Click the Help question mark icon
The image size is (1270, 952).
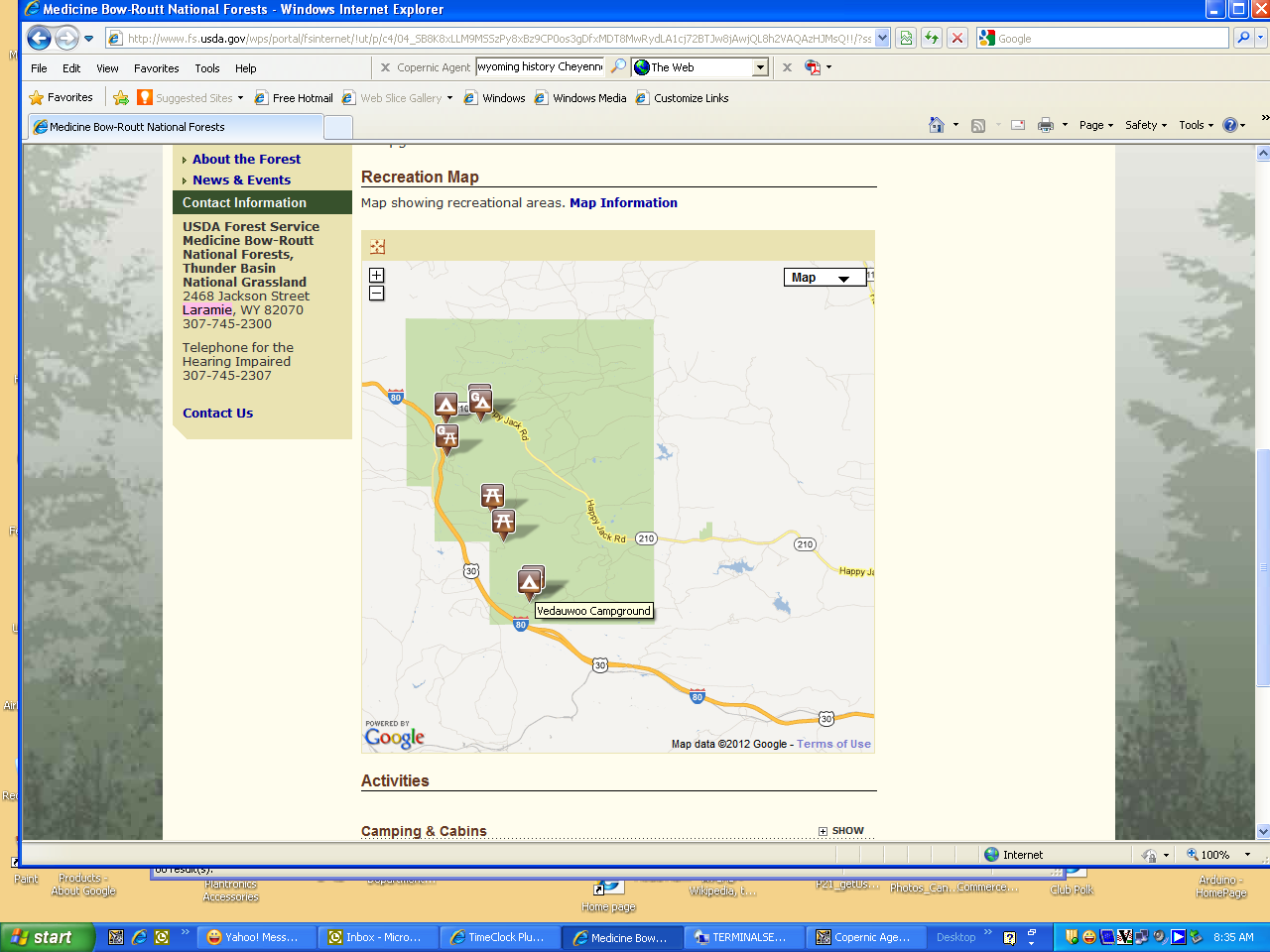pyautogui.click(x=1230, y=125)
